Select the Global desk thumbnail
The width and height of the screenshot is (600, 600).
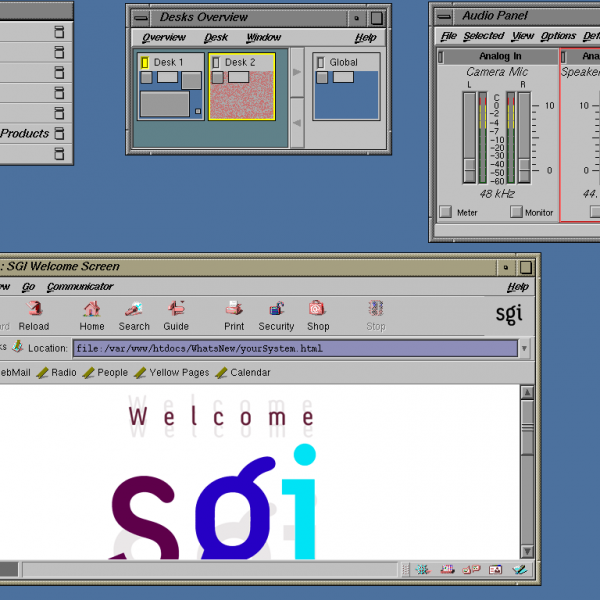tap(346, 86)
